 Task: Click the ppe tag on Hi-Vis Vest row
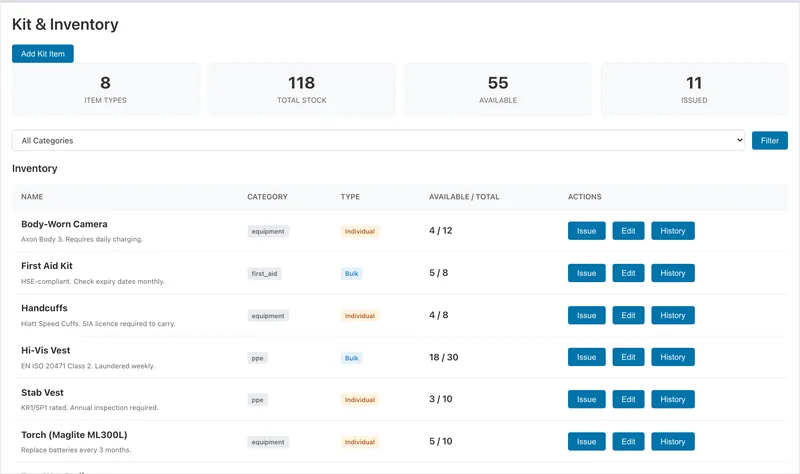258,358
